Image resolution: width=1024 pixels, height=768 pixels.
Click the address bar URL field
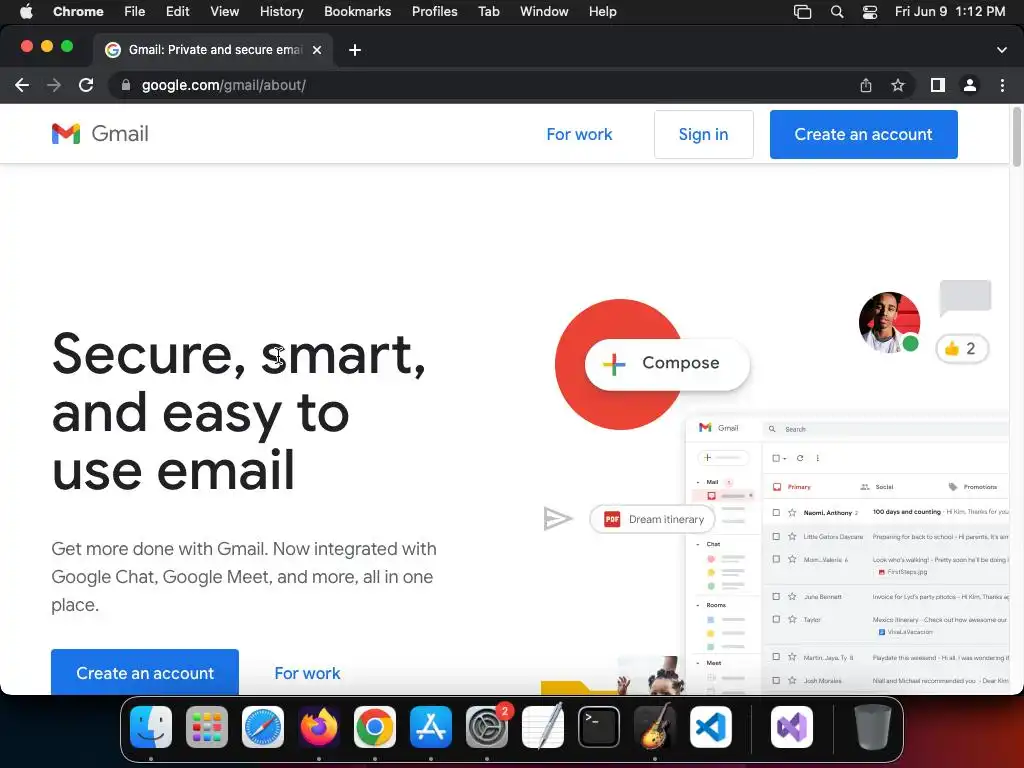pyautogui.click(x=483, y=85)
